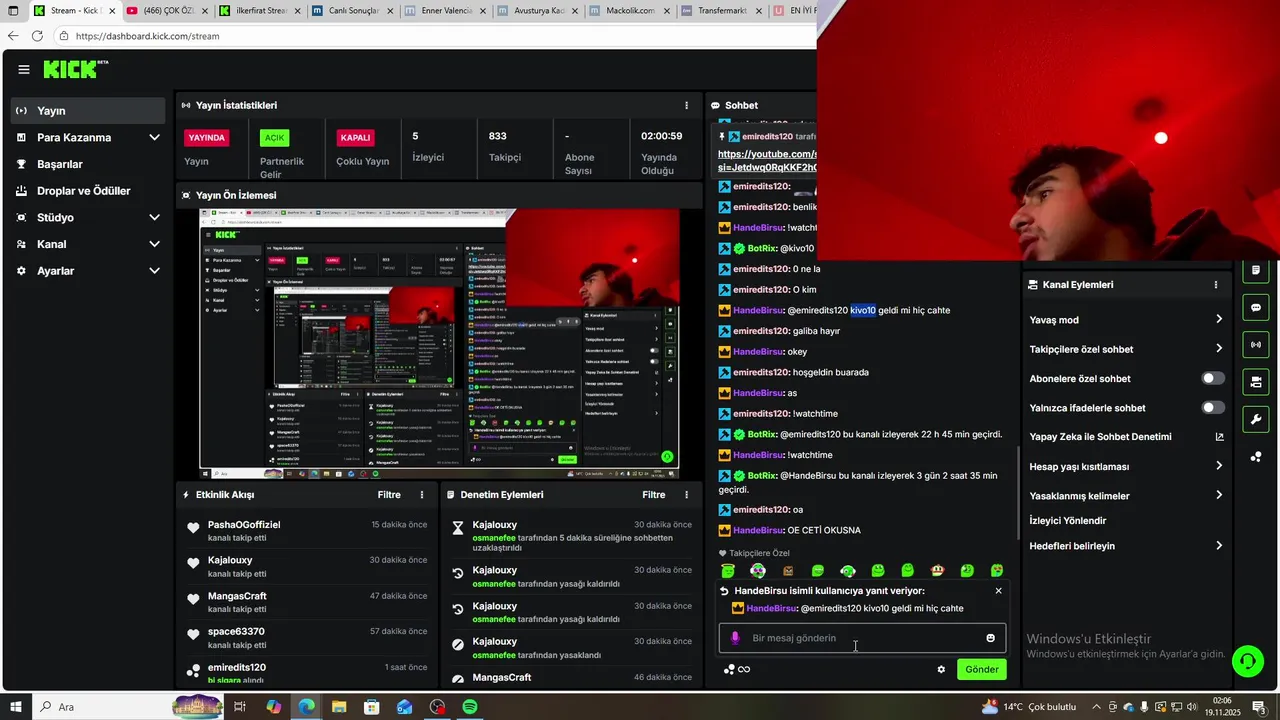Open the hamburger menu beside the Kick logo
The image size is (1280, 720).
coord(24,69)
